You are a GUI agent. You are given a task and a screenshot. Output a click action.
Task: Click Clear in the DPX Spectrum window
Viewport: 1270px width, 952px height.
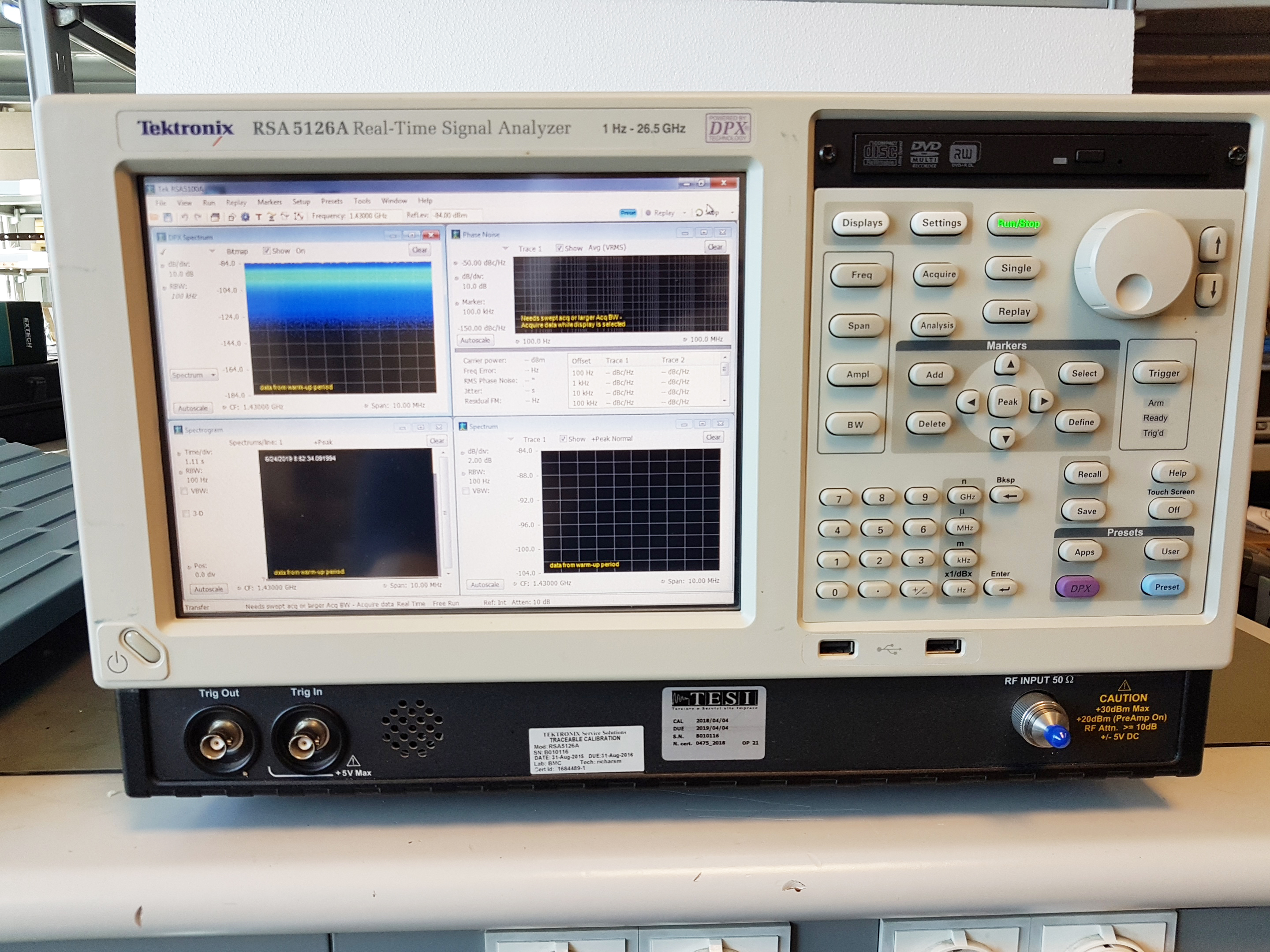coord(420,250)
